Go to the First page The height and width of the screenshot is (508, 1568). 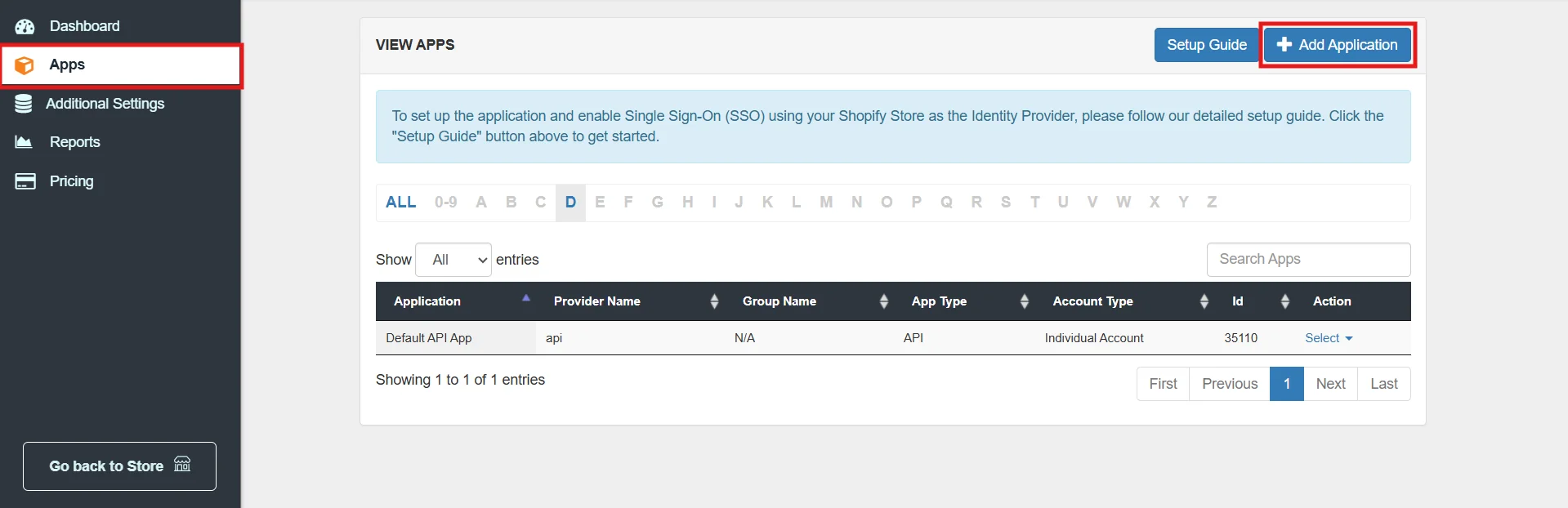pyautogui.click(x=1163, y=384)
